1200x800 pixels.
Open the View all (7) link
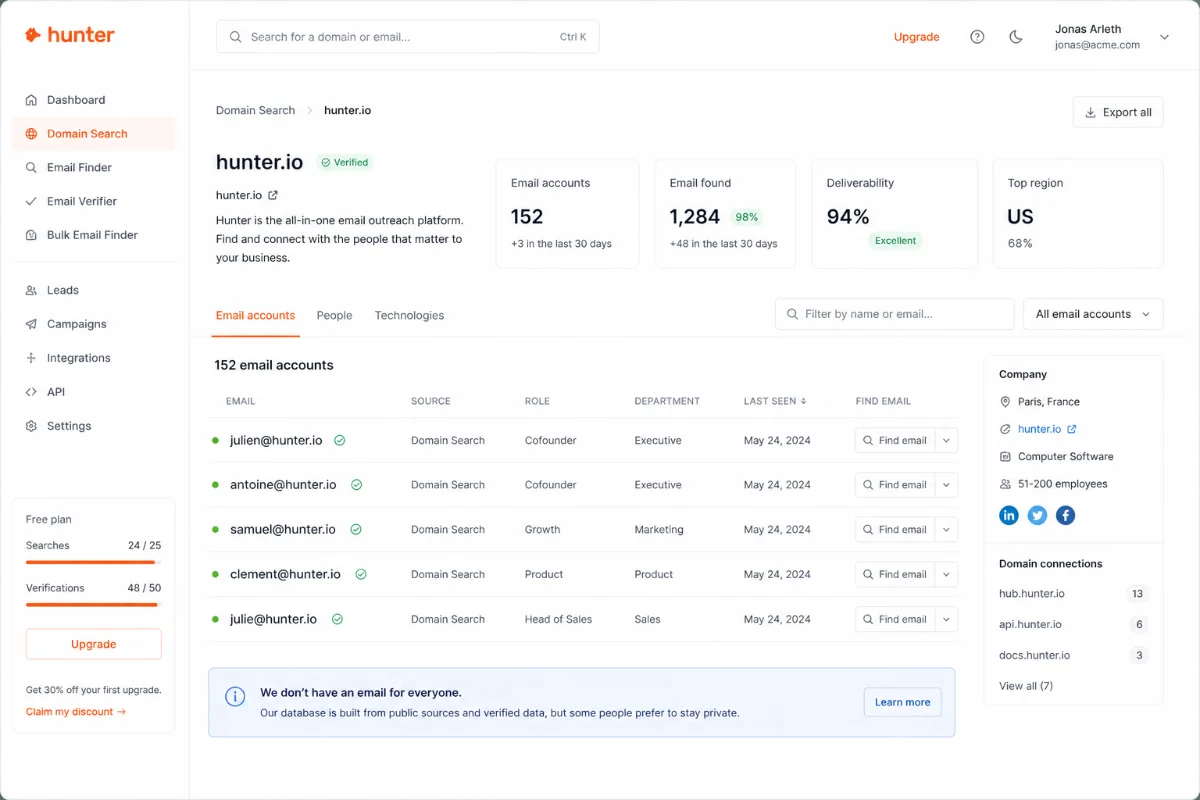[x=1026, y=686]
